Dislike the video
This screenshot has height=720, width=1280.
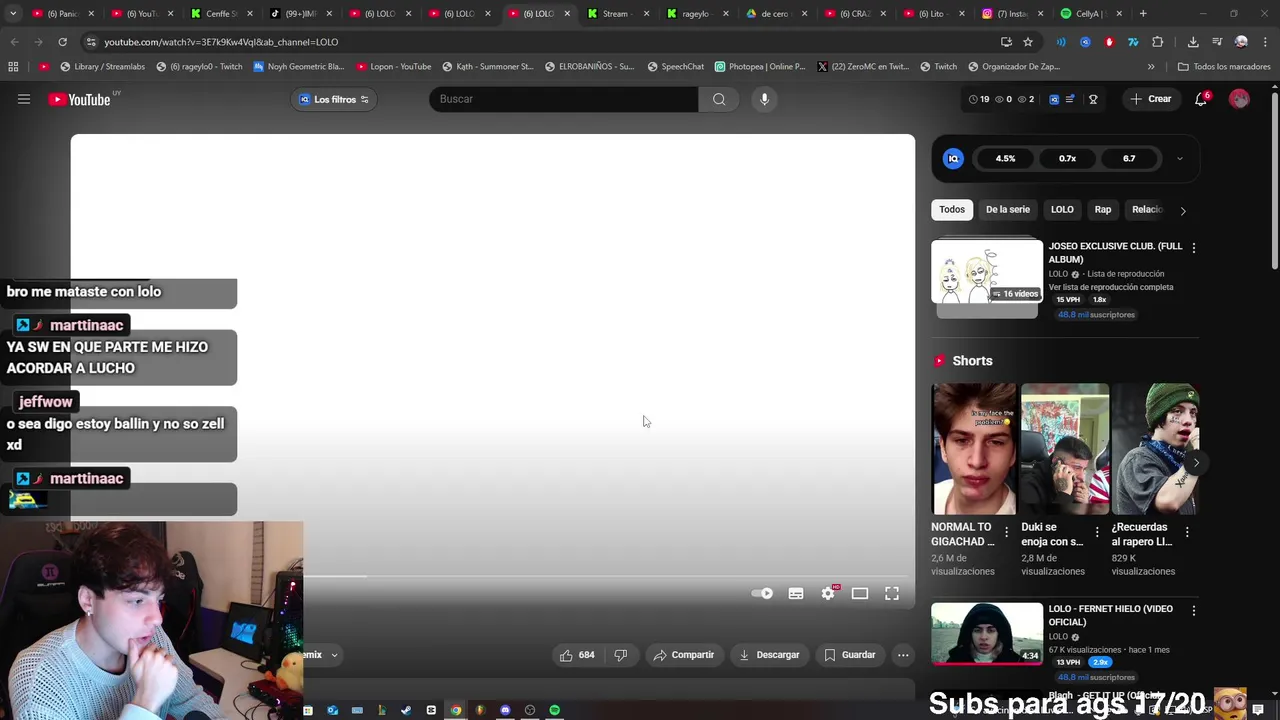click(621, 655)
